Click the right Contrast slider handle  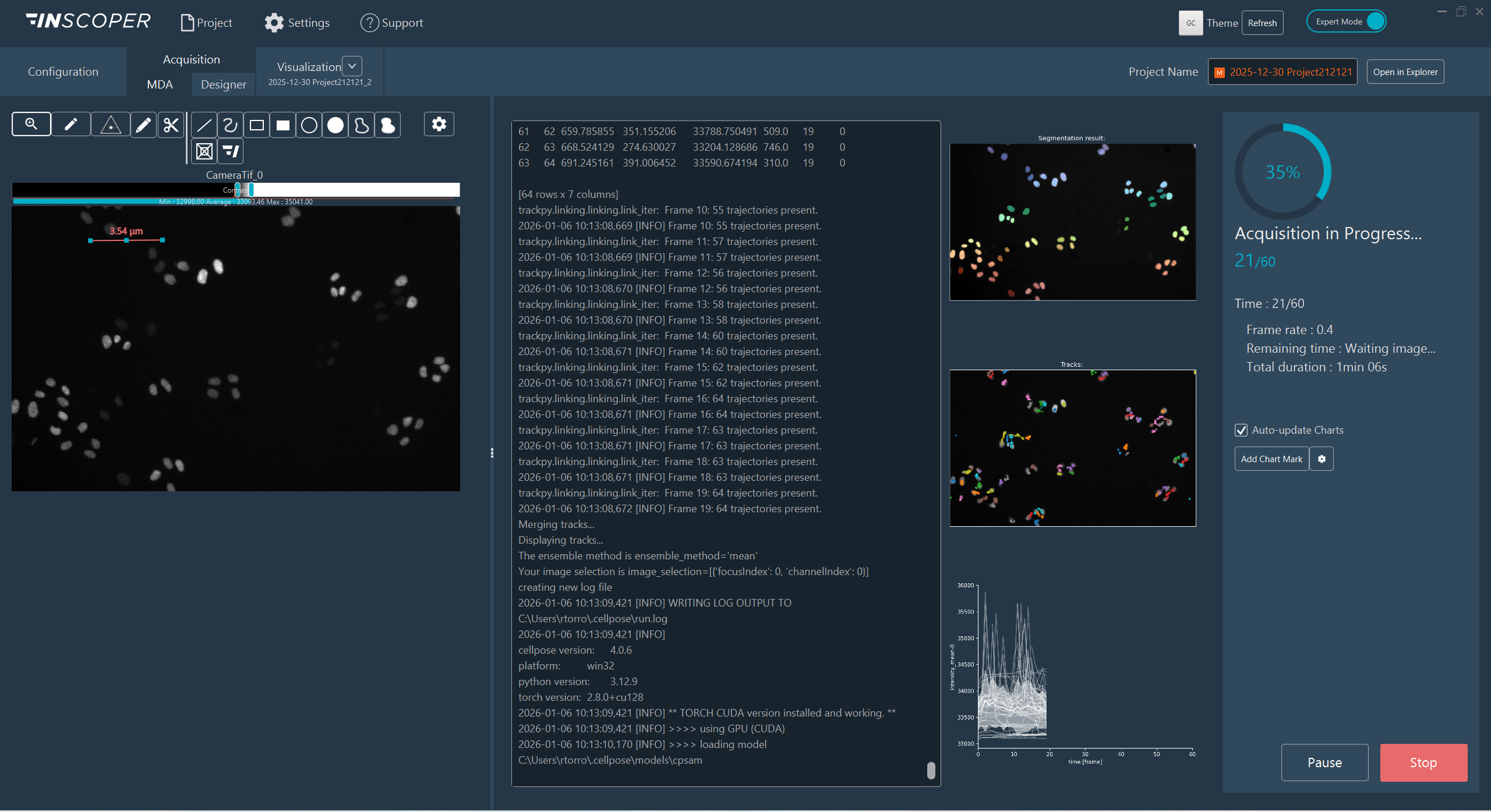251,190
